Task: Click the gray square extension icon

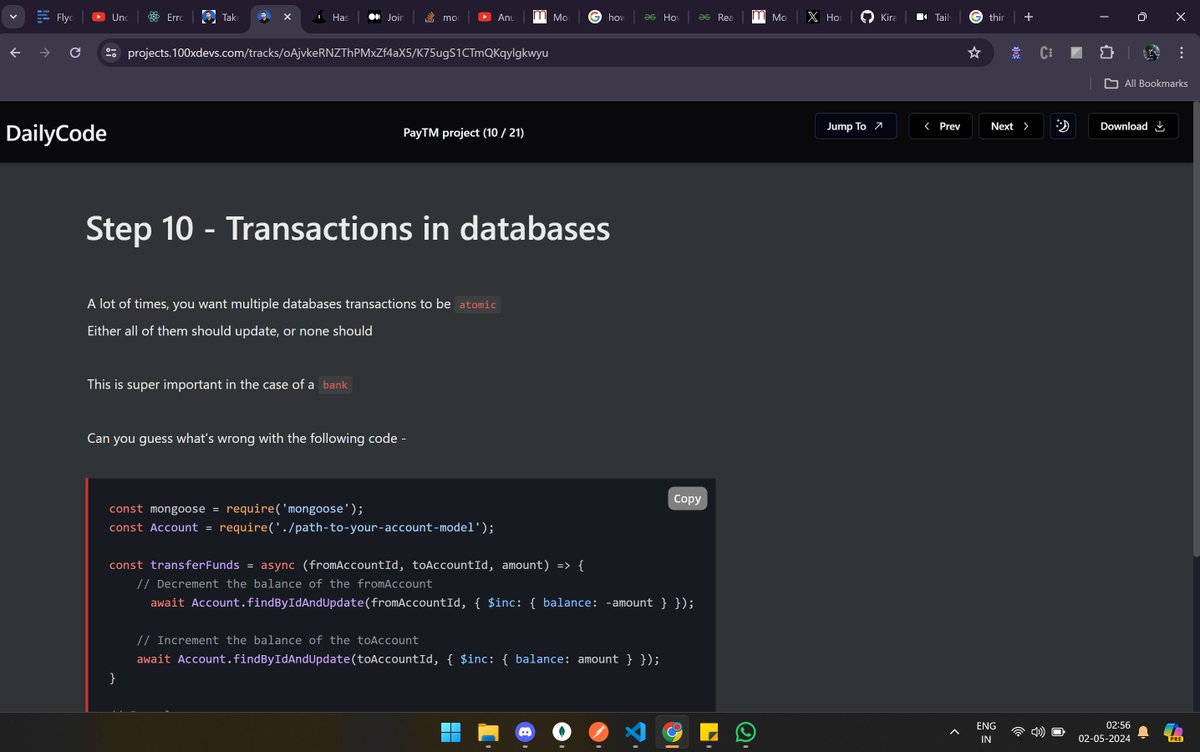Action: [x=1076, y=52]
